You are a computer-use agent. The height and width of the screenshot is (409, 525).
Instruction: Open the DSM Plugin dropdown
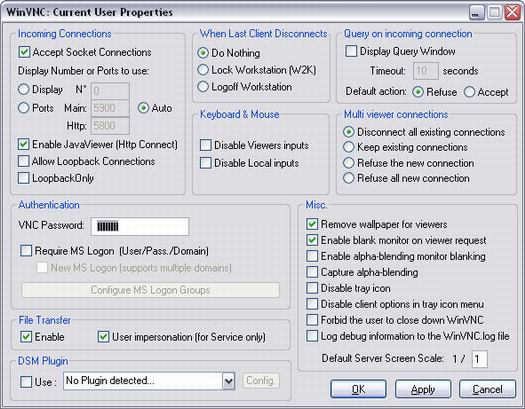click(149, 381)
